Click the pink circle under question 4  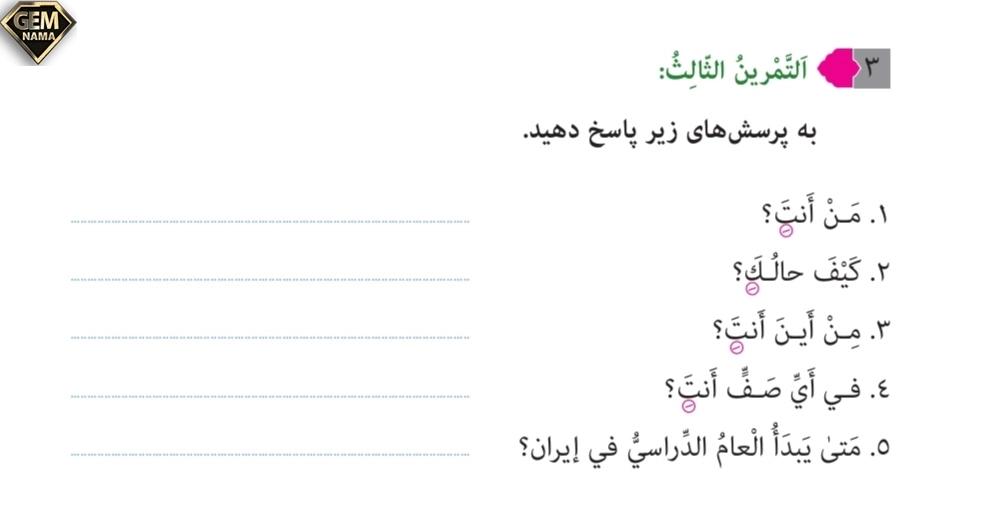[689, 405]
